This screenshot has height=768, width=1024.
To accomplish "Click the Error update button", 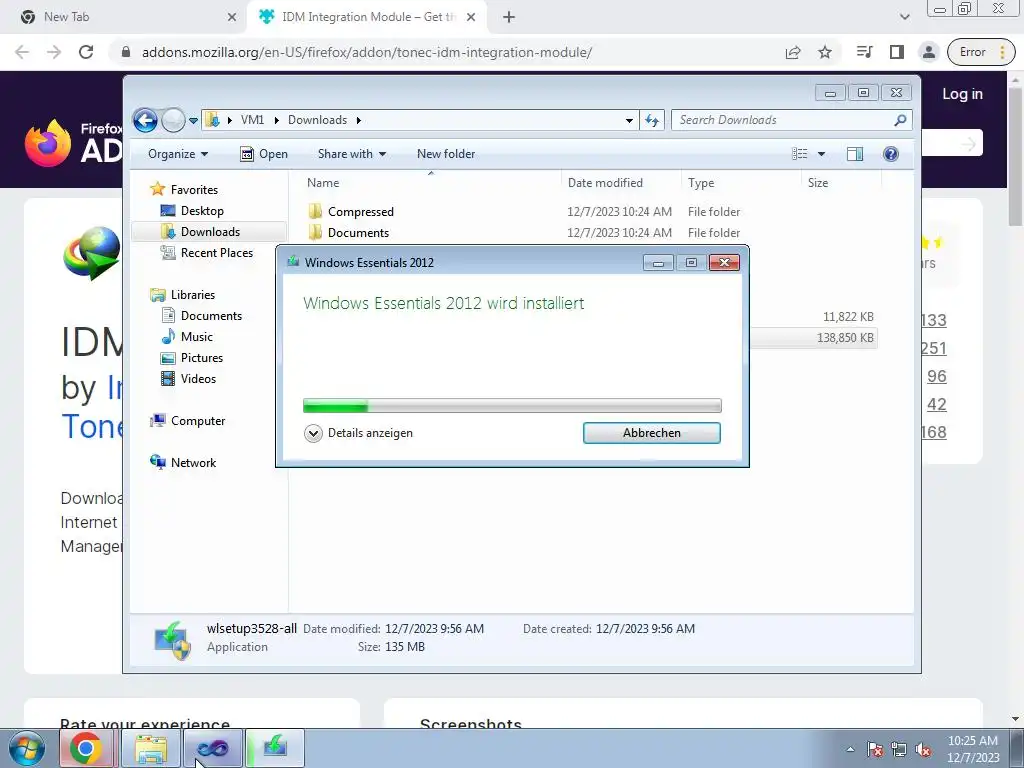I will point(981,52).
